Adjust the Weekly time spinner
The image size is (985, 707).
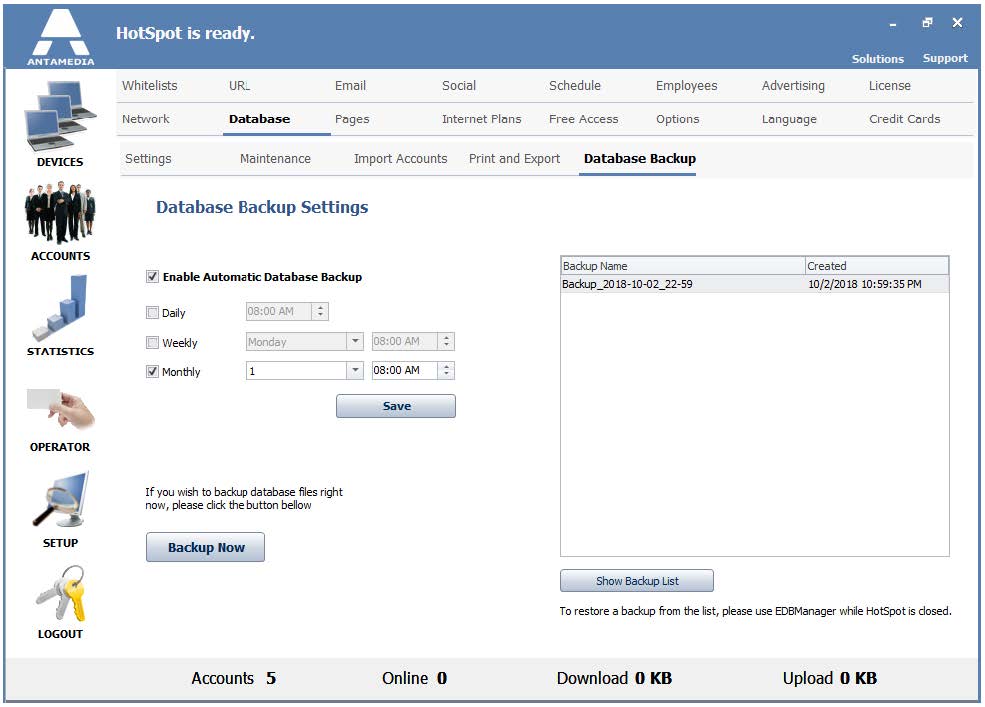point(446,341)
